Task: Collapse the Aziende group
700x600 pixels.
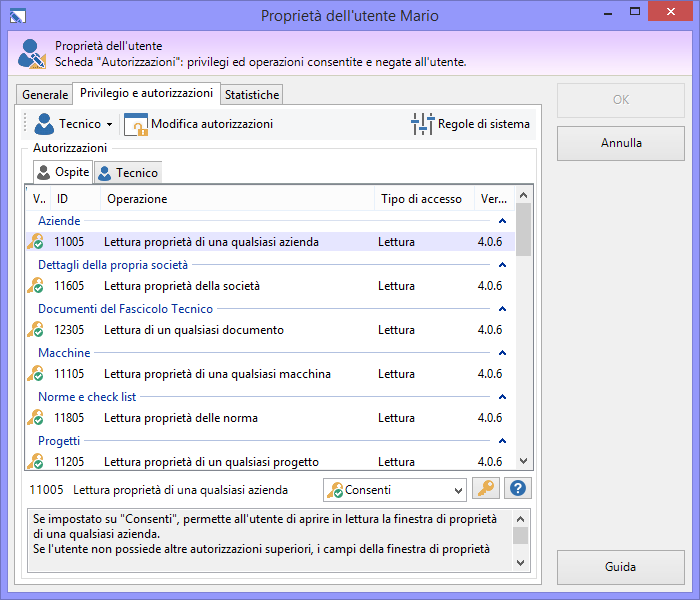Action: (503, 221)
